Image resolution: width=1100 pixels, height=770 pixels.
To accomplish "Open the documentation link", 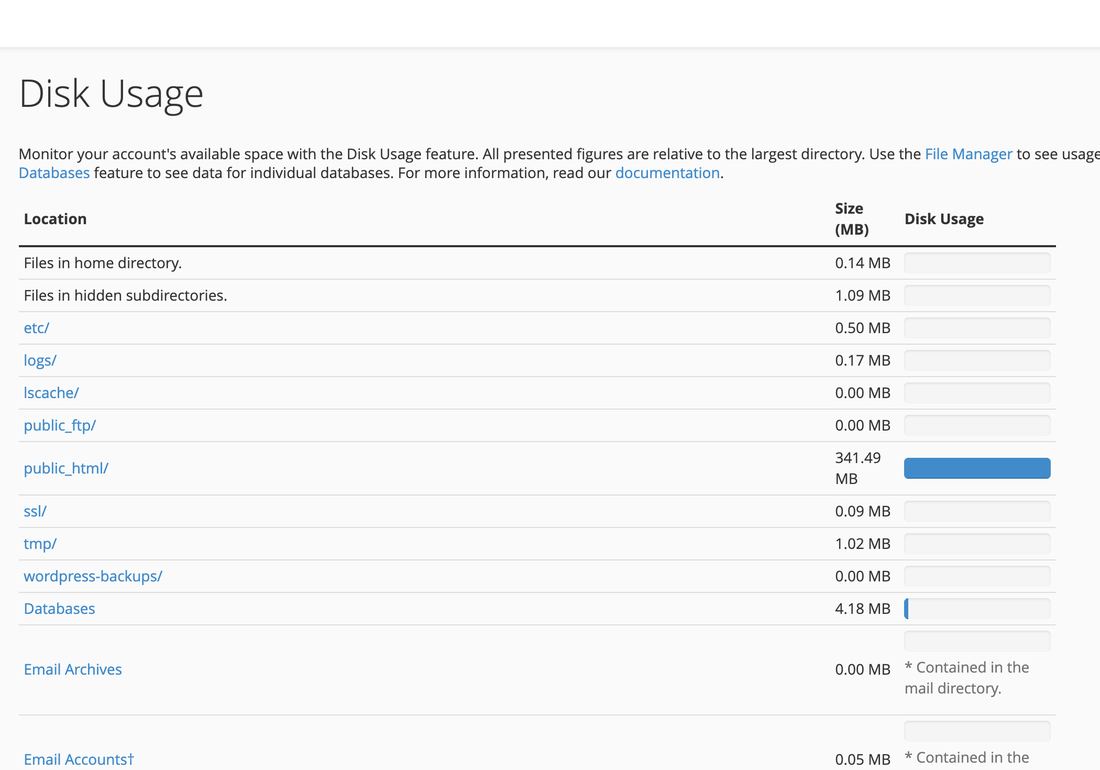I will pos(667,173).
